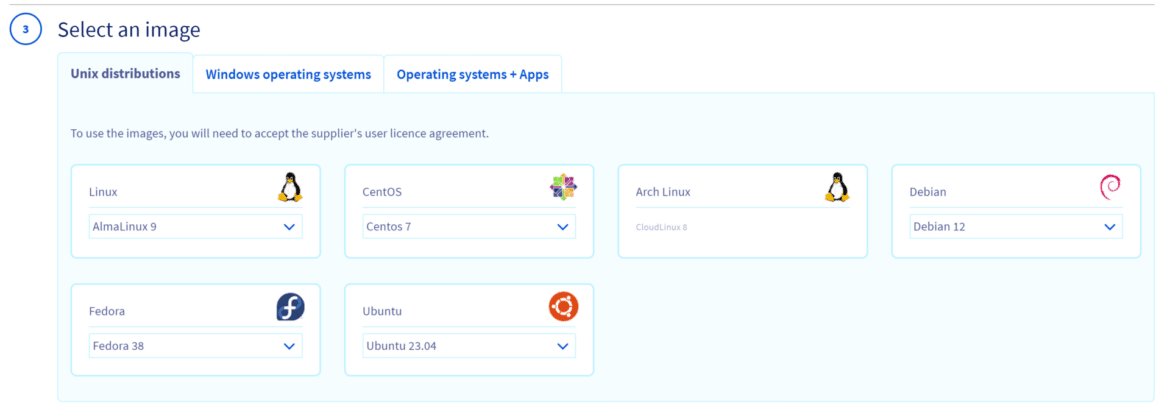1170x418 pixels.
Task: Switch to Windows operating systems tab
Action: (288, 74)
